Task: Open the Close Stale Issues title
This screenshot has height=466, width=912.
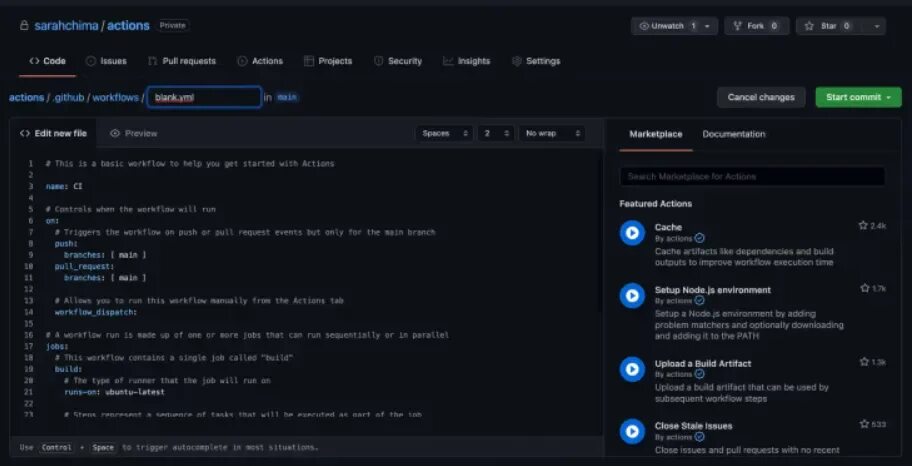Action: [x=693, y=426]
